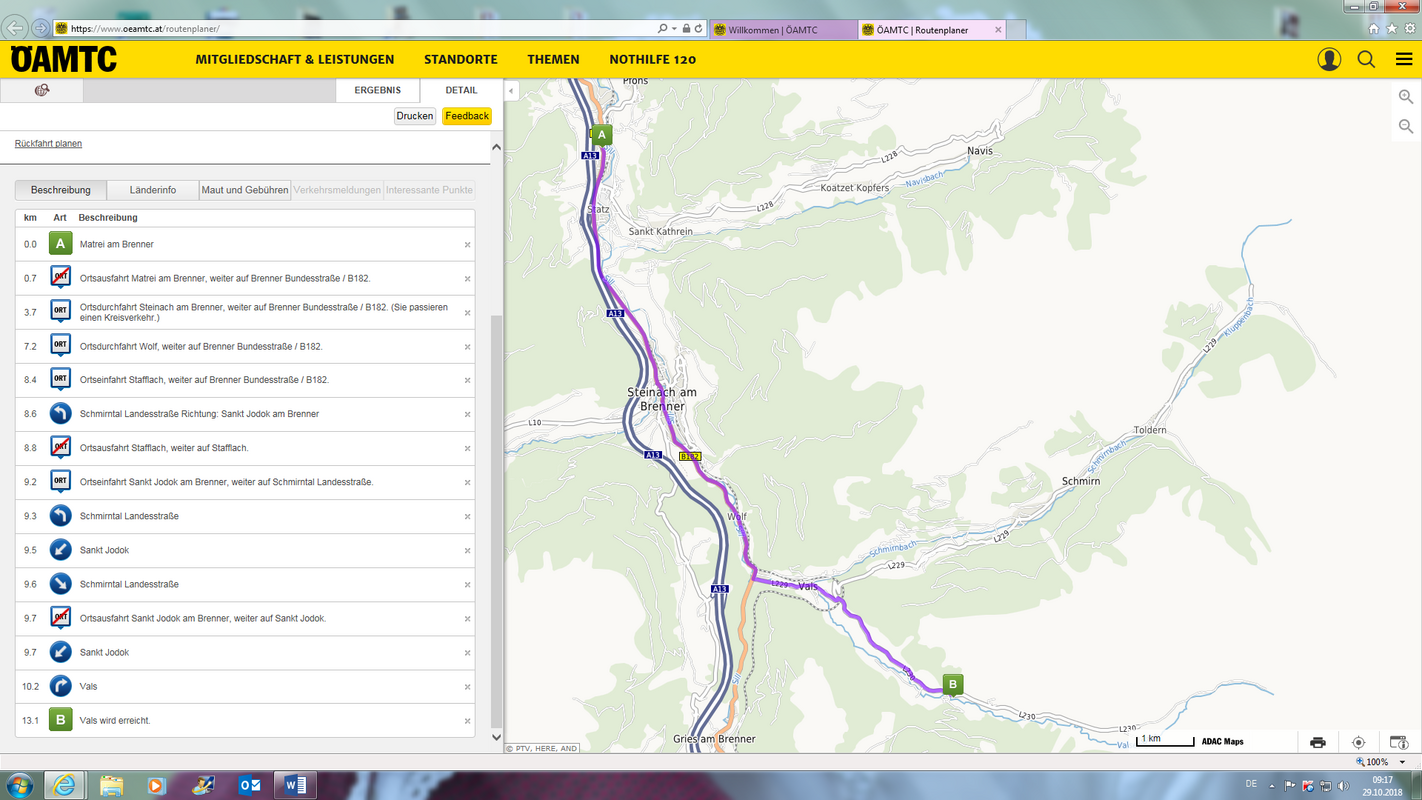Collapse the route section with up chevron
This screenshot has width=1422, height=800.
click(497, 147)
